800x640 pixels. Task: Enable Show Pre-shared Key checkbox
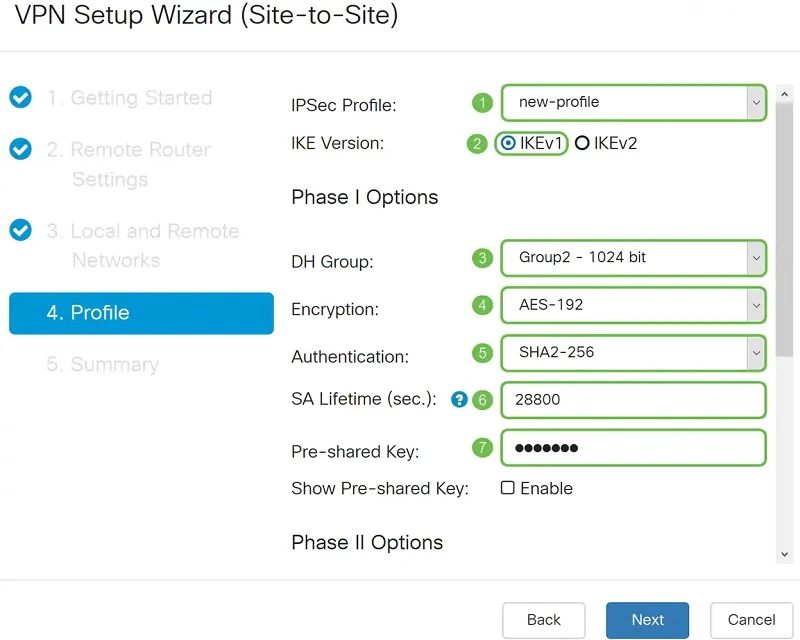coord(508,488)
